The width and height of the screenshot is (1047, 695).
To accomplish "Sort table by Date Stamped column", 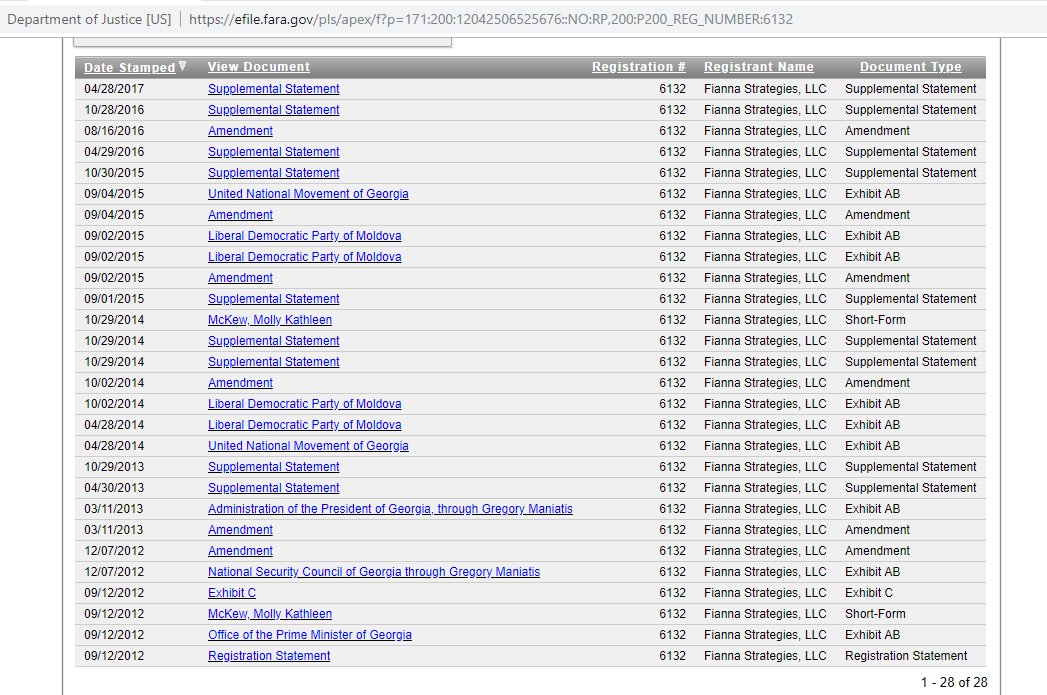I will click(130, 67).
